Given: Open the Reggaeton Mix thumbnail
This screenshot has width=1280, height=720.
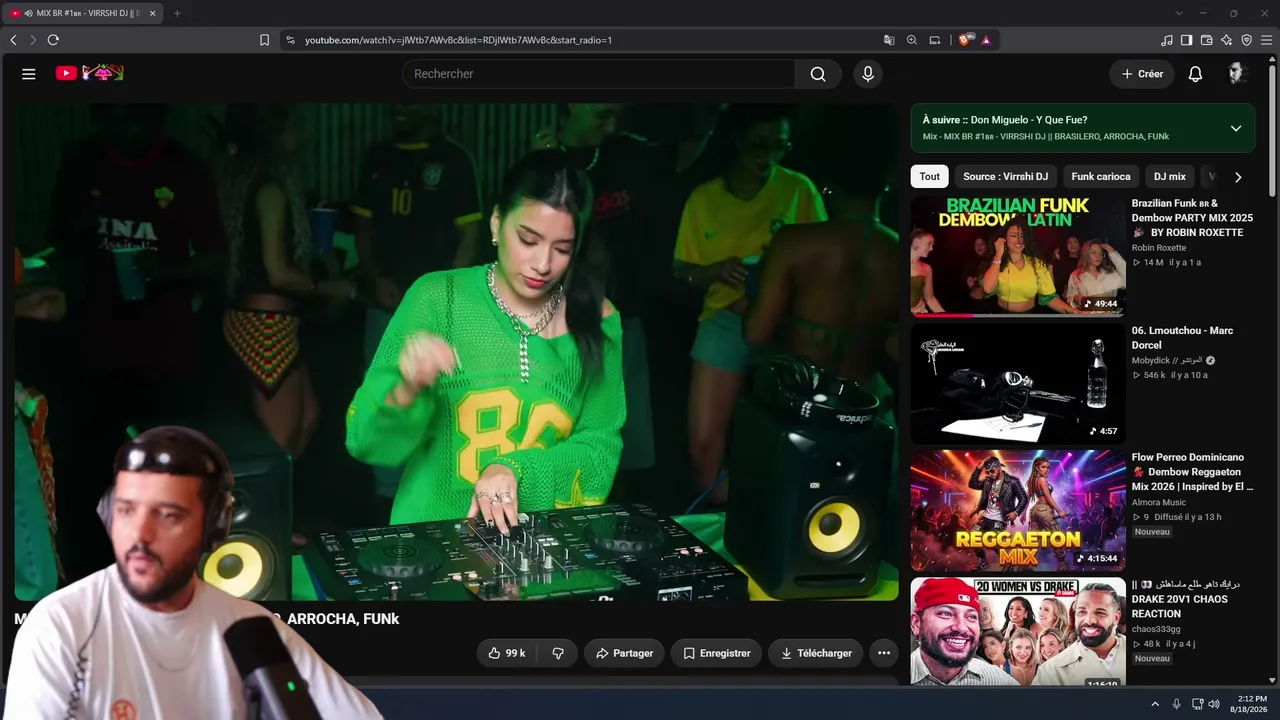Looking at the screenshot, I should click(1018, 510).
